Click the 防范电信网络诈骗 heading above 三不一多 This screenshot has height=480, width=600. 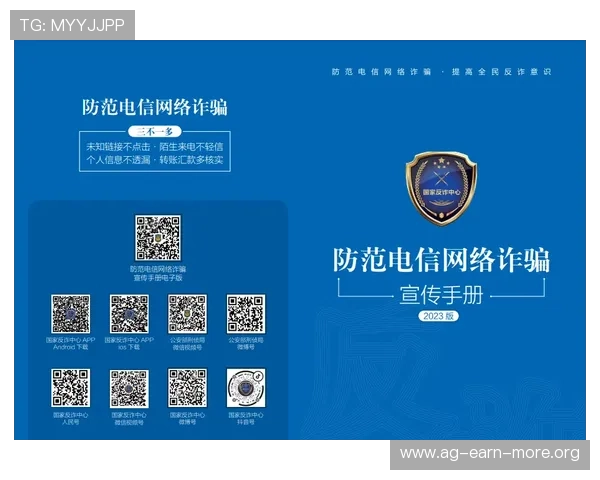click(155, 107)
